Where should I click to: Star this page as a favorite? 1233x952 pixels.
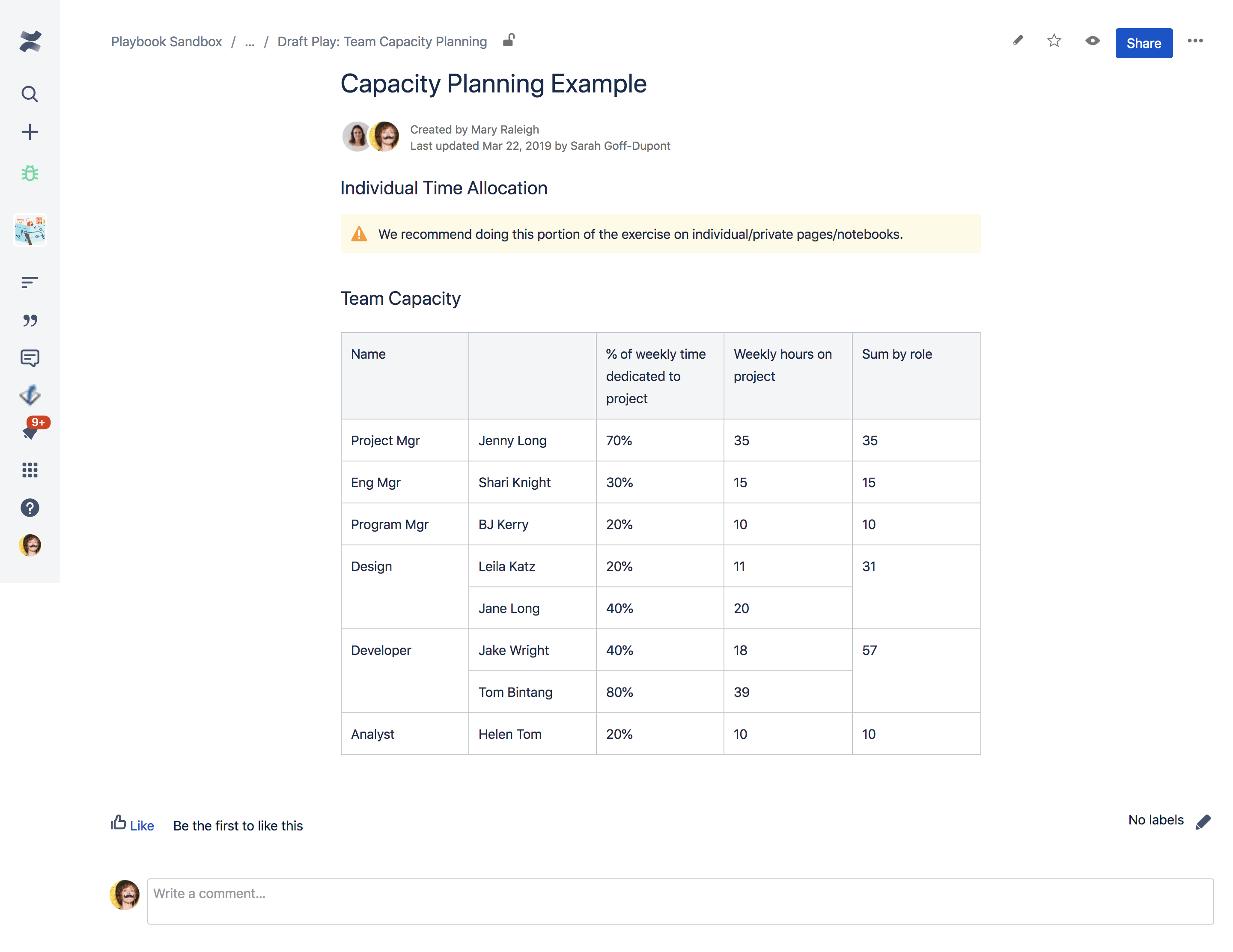tap(1054, 41)
